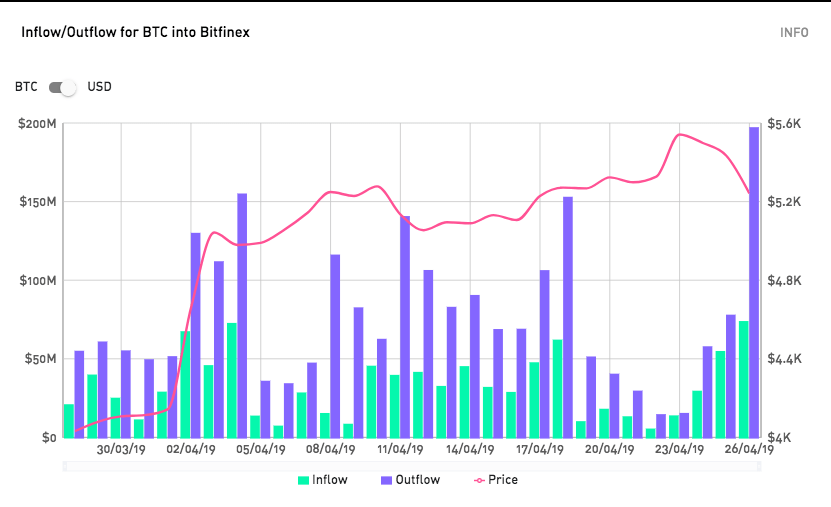Toggle Price line in legend
831x507 pixels.
point(503,480)
